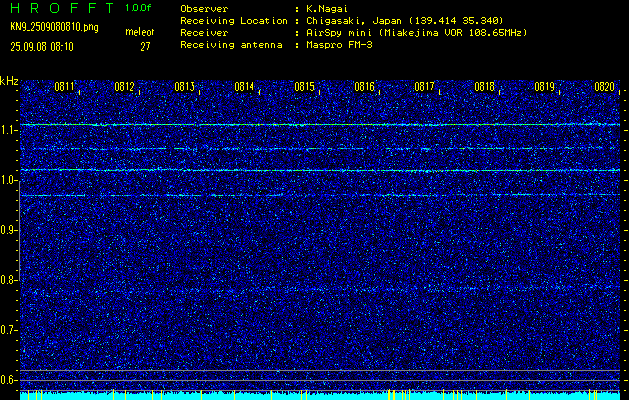
Task: Click the meteot label
Action: pos(140,32)
